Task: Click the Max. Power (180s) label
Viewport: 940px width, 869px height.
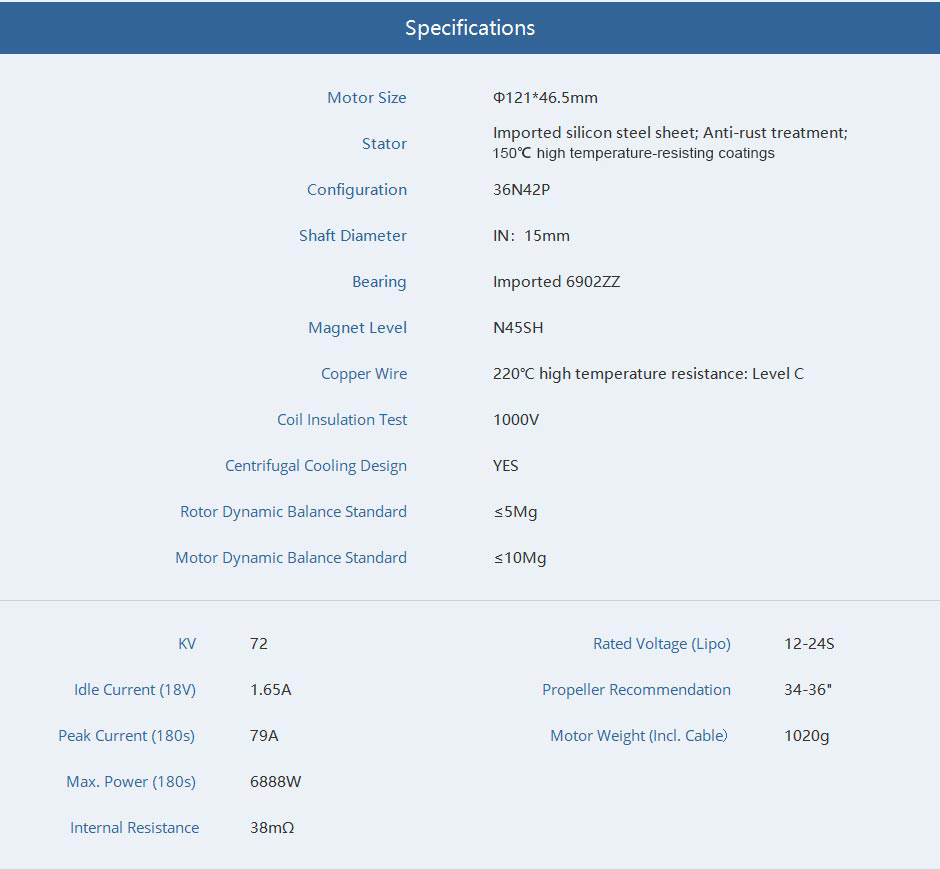Action: 131,782
